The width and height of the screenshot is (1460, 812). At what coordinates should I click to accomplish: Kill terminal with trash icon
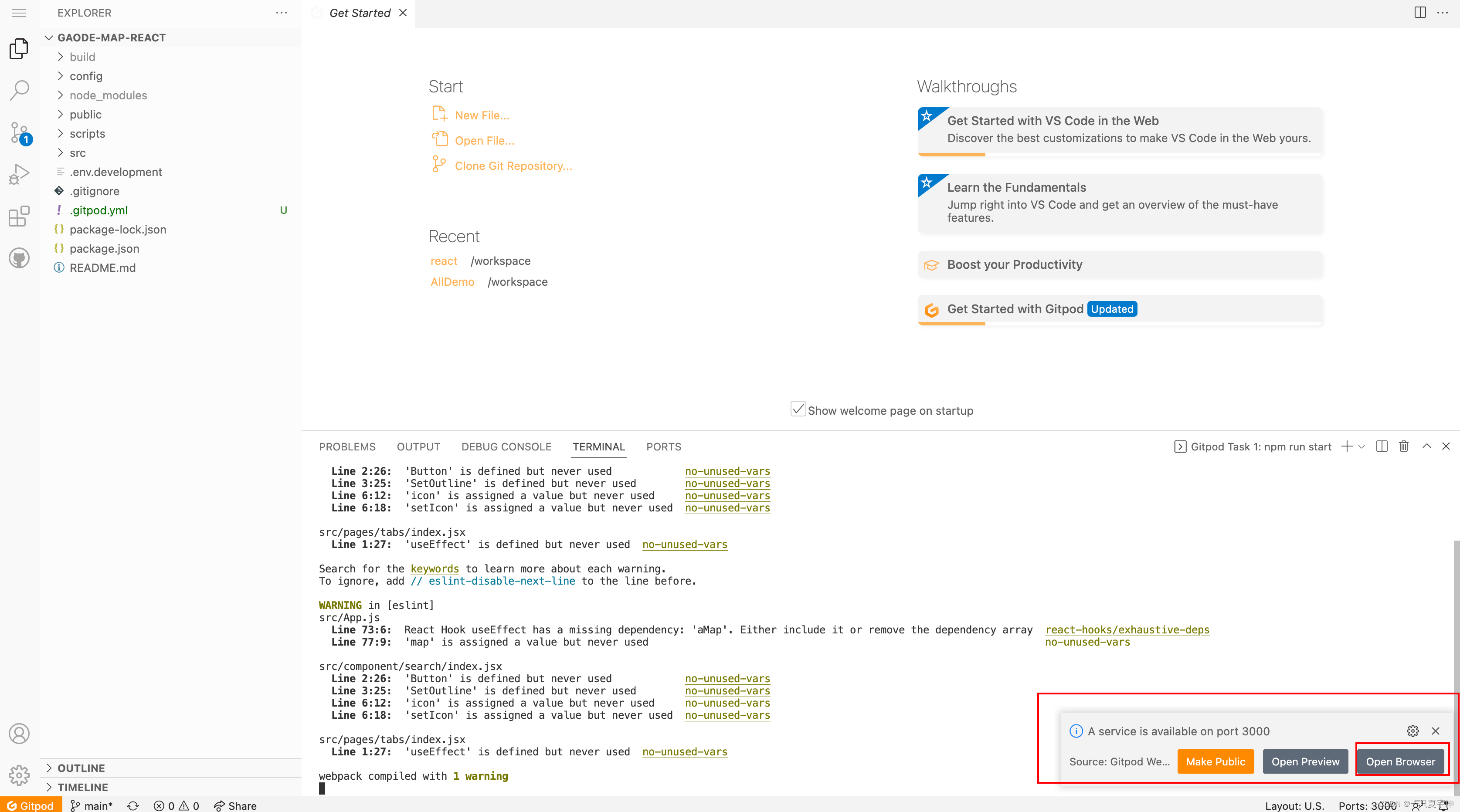(x=1404, y=447)
